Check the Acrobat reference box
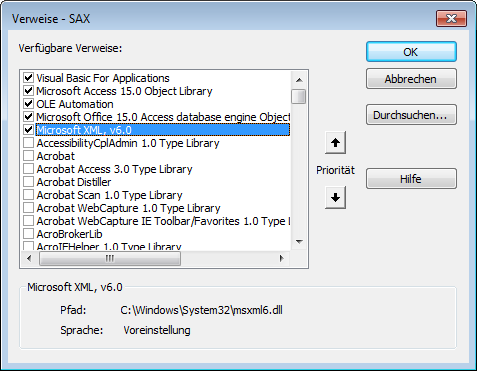 (28, 156)
